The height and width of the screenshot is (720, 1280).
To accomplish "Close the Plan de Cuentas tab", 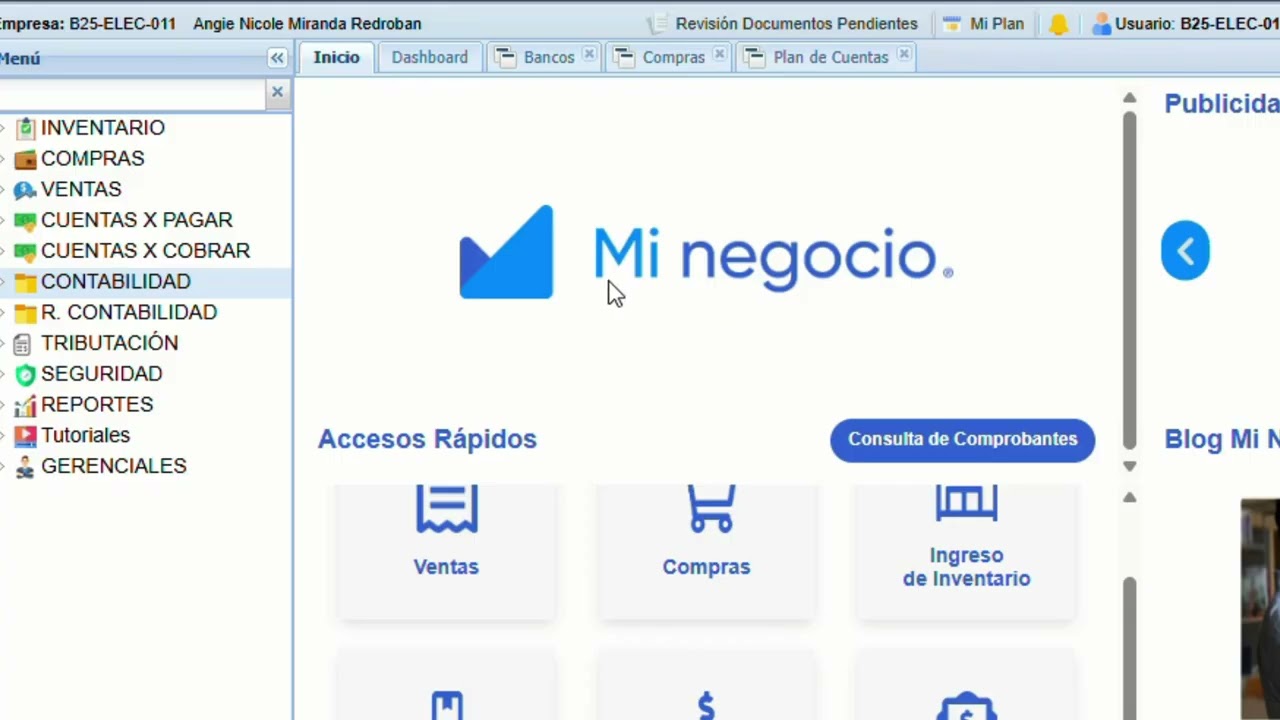I will click(904, 55).
